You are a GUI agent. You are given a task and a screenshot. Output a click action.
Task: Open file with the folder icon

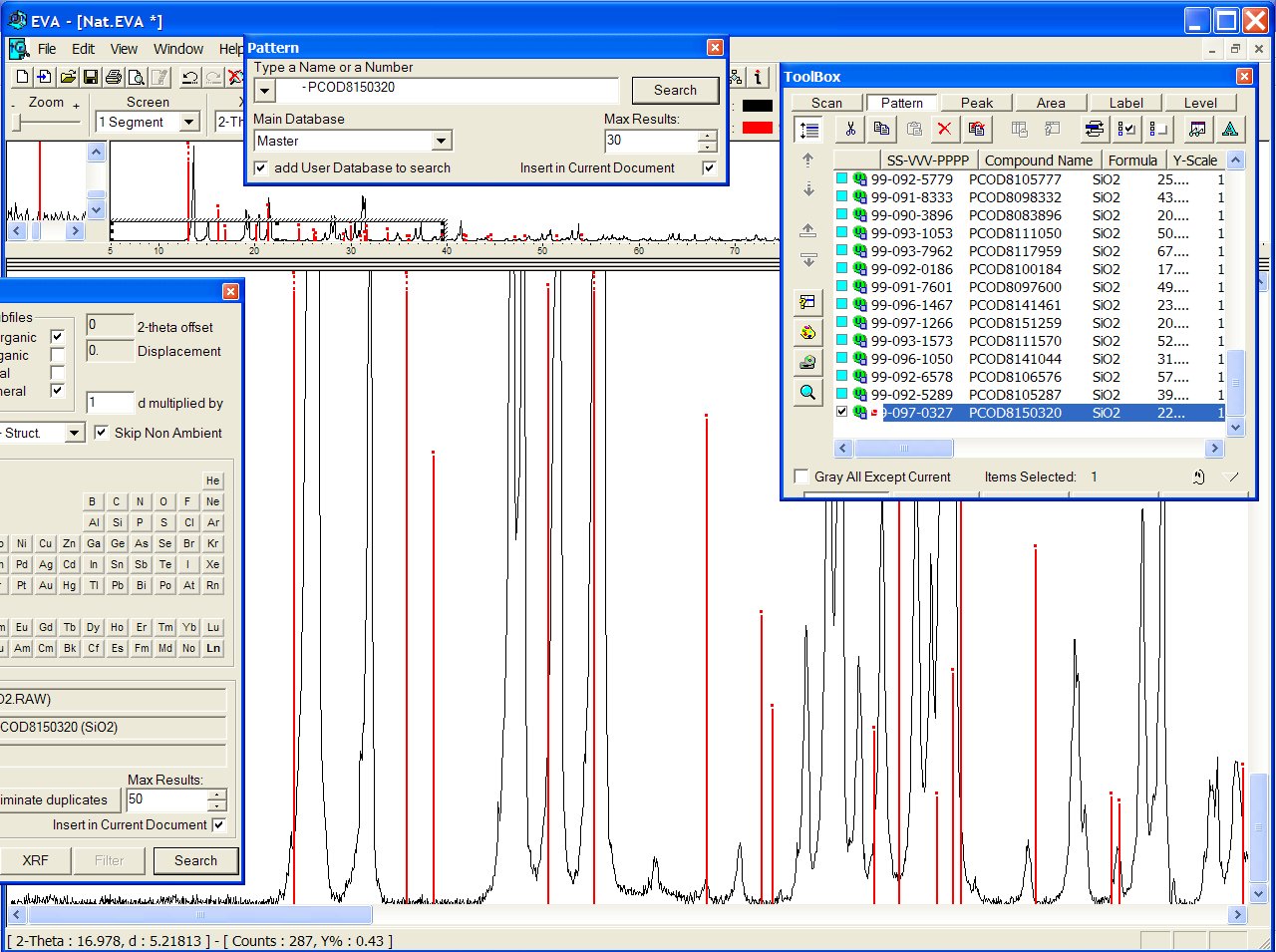point(68,78)
